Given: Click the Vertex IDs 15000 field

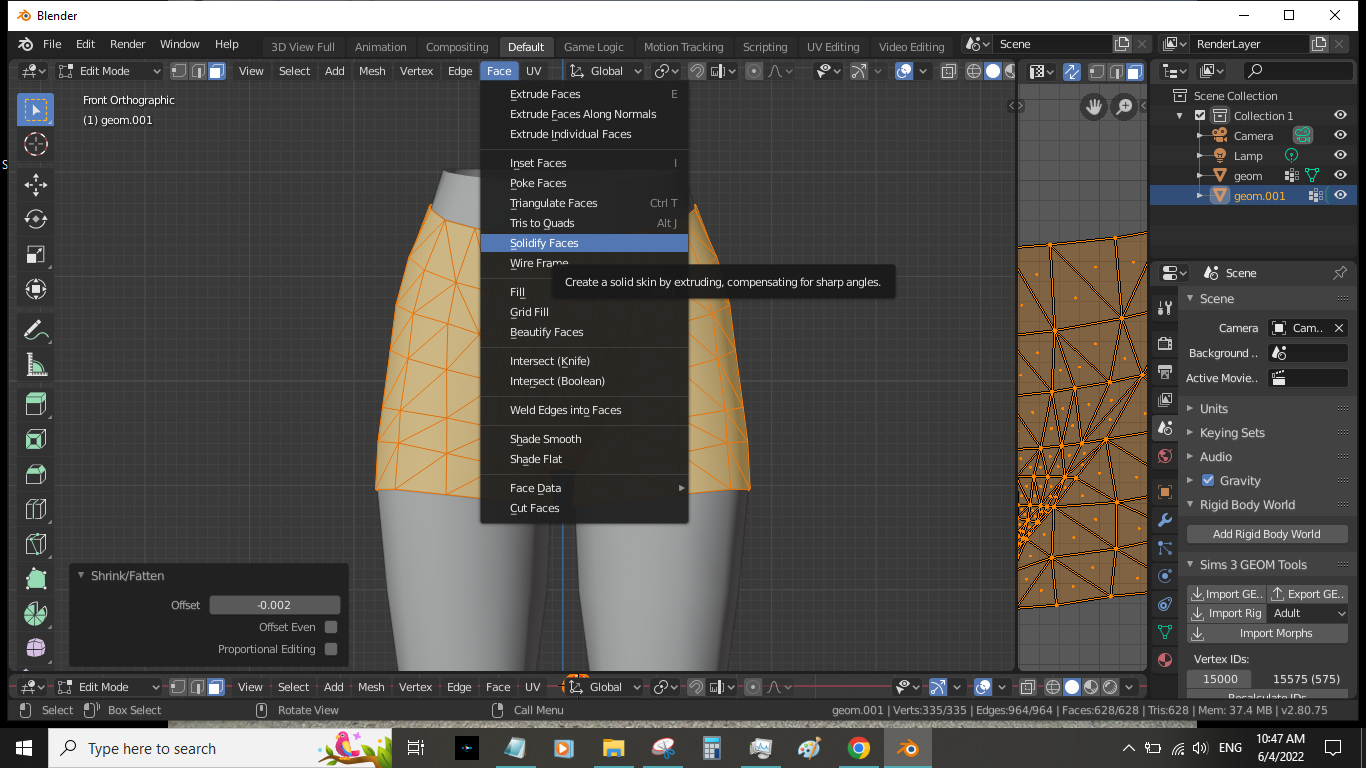Looking at the screenshot, I should [1220, 679].
